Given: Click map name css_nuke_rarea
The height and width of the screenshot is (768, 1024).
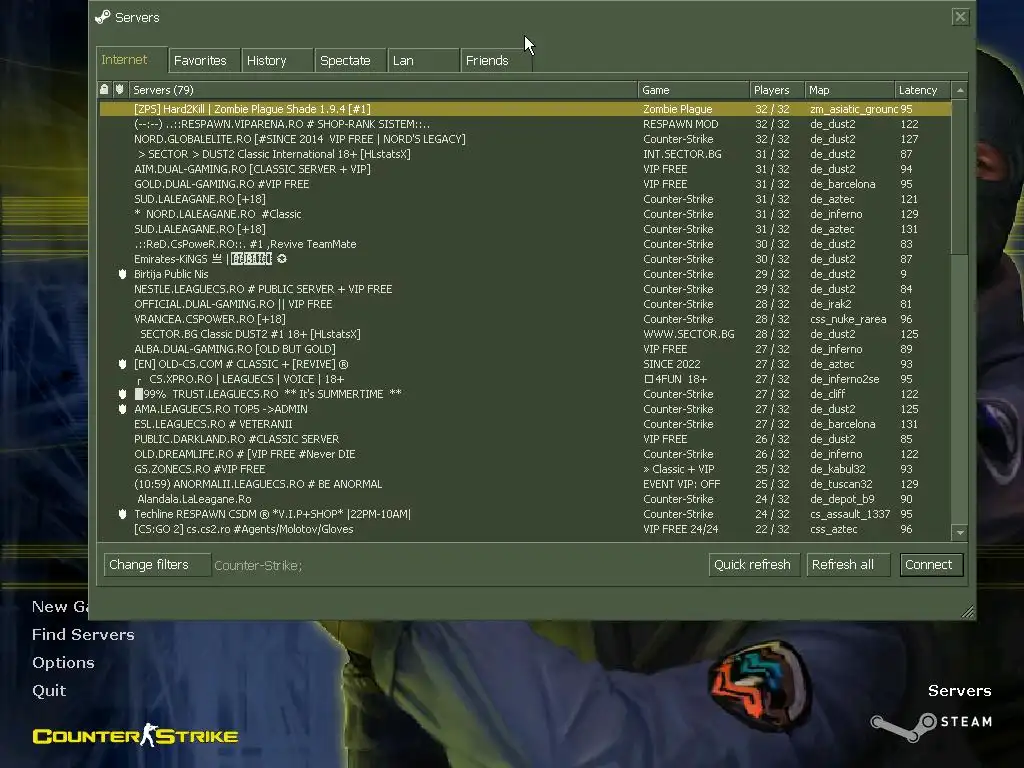Looking at the screenshot, I should 848,319.
